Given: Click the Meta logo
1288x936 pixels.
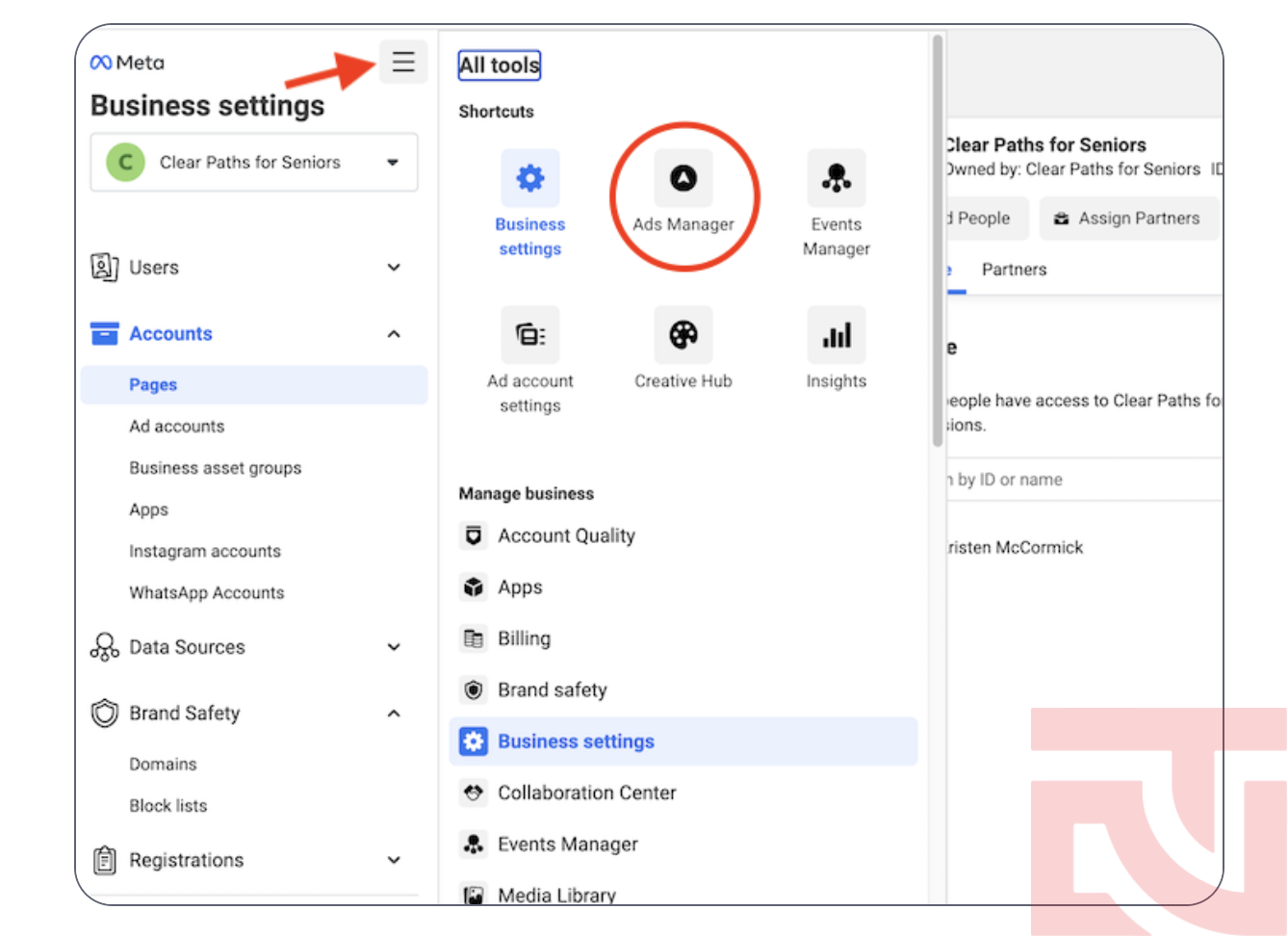Looking at the screenshot, I should point(127,63).
